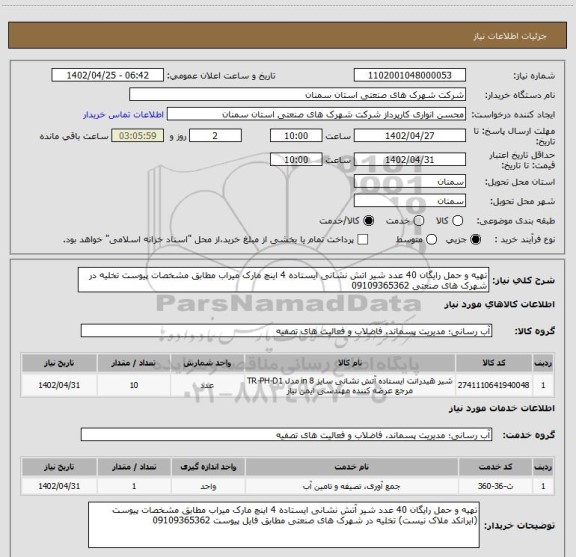Click the remaining days field showing 2
The width and height of the screenshot is (576, 557).
(x=215, y=136)
